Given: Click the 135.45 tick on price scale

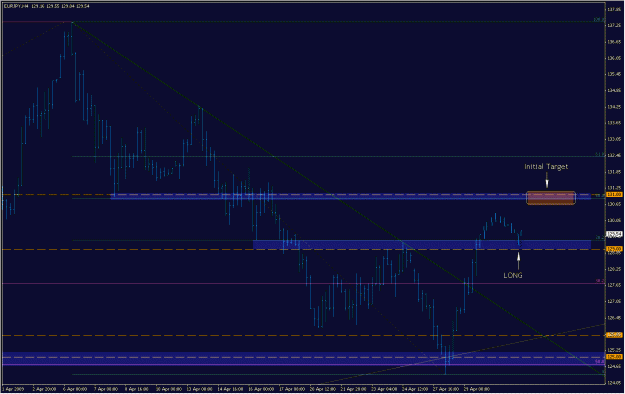Looking at the screenshot, I should coord(615,74).
